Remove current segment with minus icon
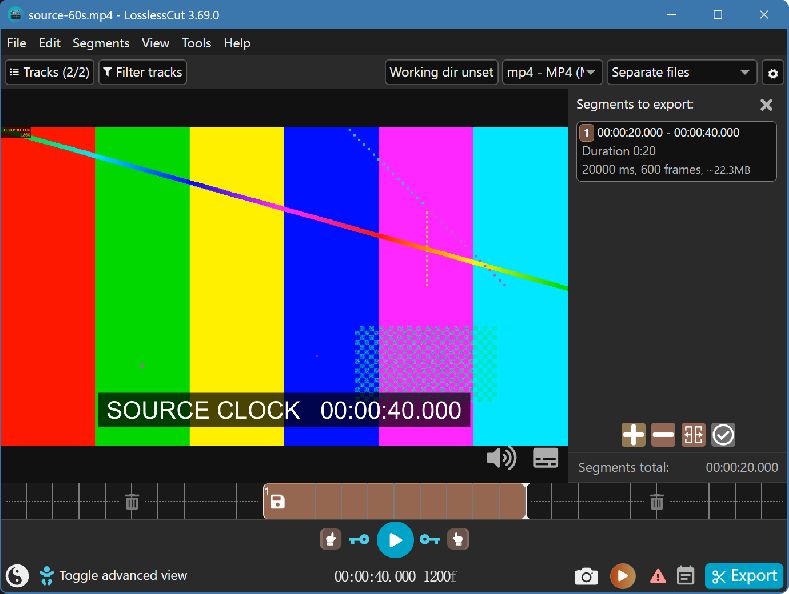The height and width of the screenshot is (594, 789). point(663,435)
